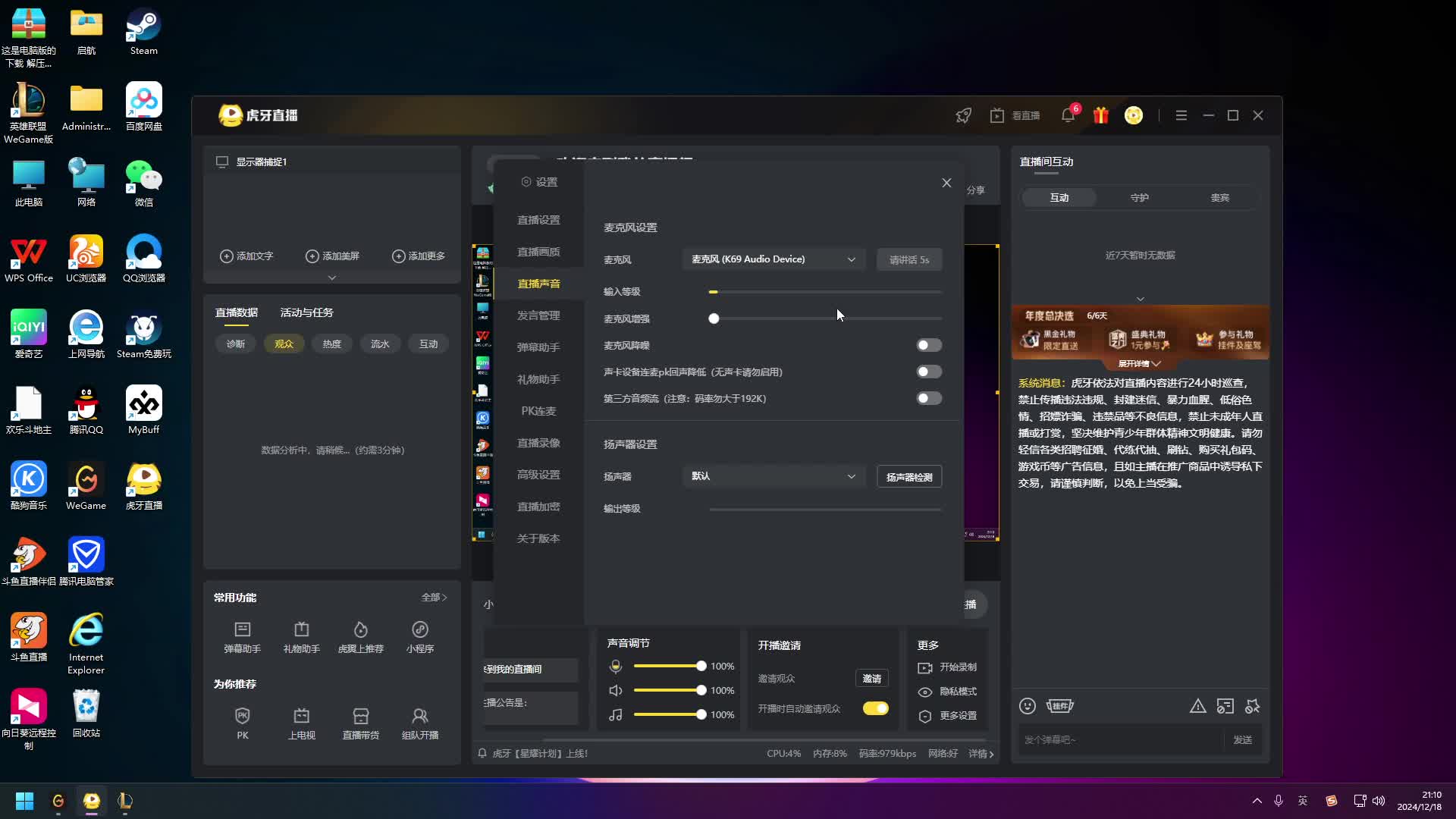Click the speaker volume icon in 声音调节

(616, 690)
